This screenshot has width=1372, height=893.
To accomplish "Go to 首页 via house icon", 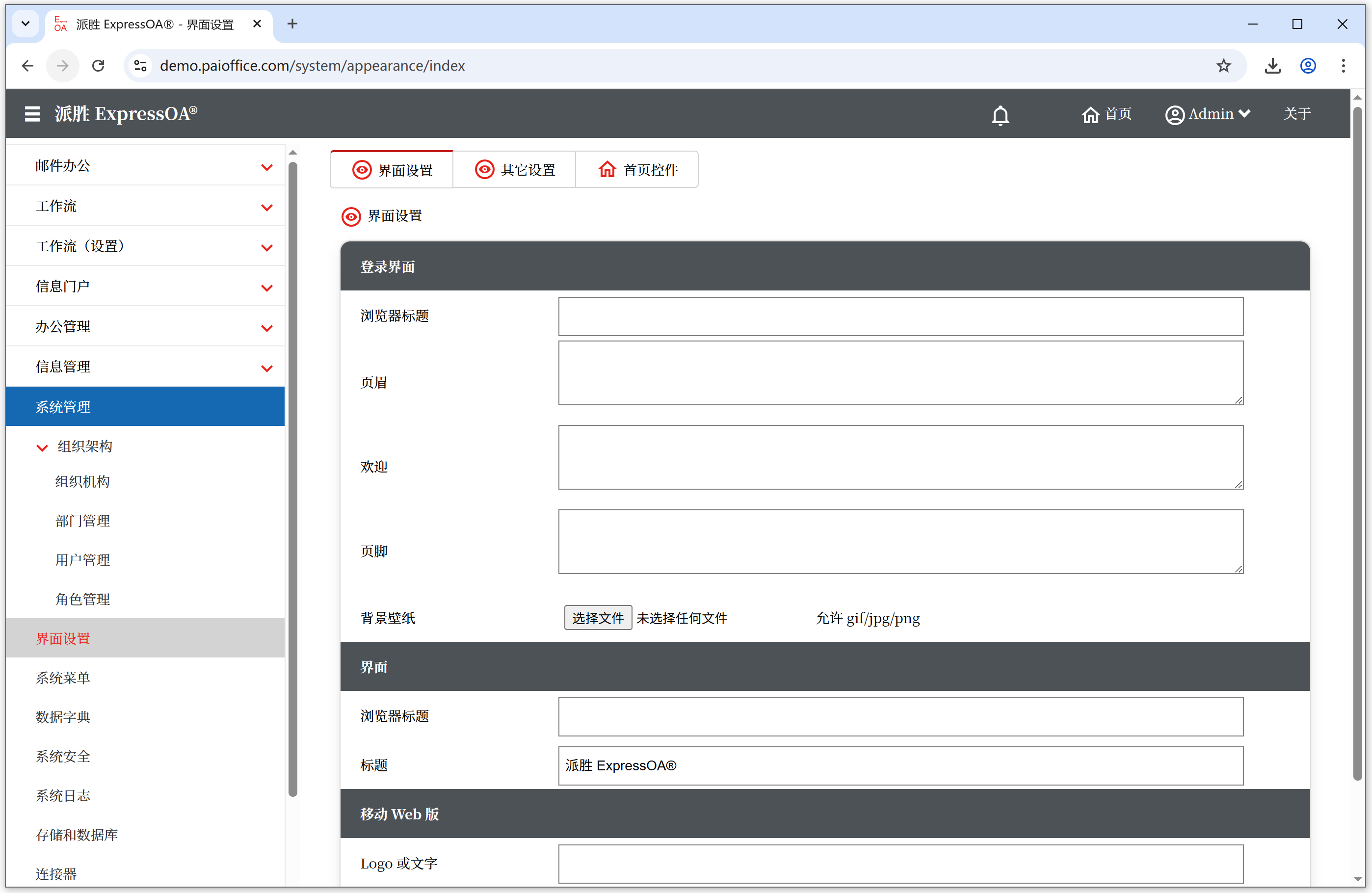I will (1089, 115).
